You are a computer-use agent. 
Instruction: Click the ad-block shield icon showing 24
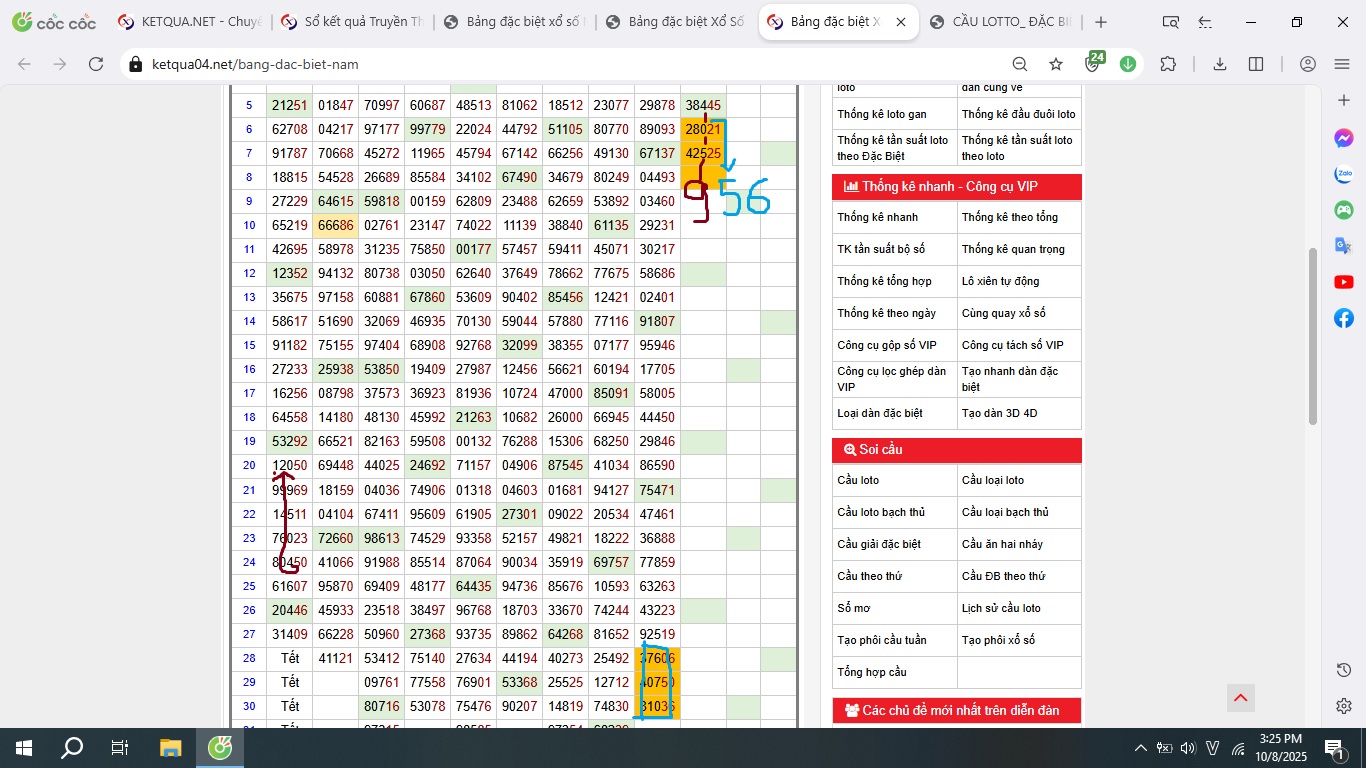click(x=1093, y=64)
